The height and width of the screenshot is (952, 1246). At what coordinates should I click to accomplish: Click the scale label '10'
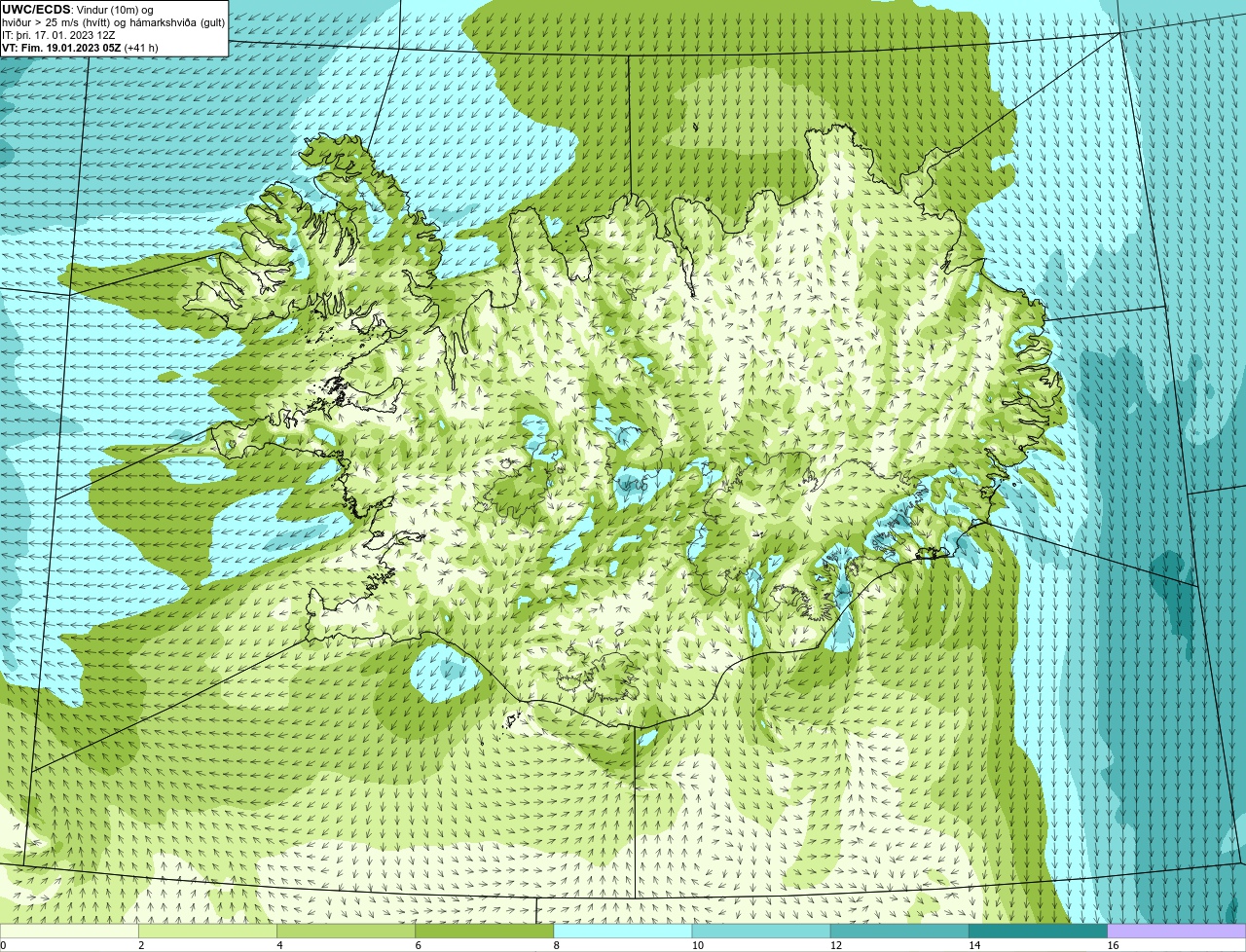[697, 945]
